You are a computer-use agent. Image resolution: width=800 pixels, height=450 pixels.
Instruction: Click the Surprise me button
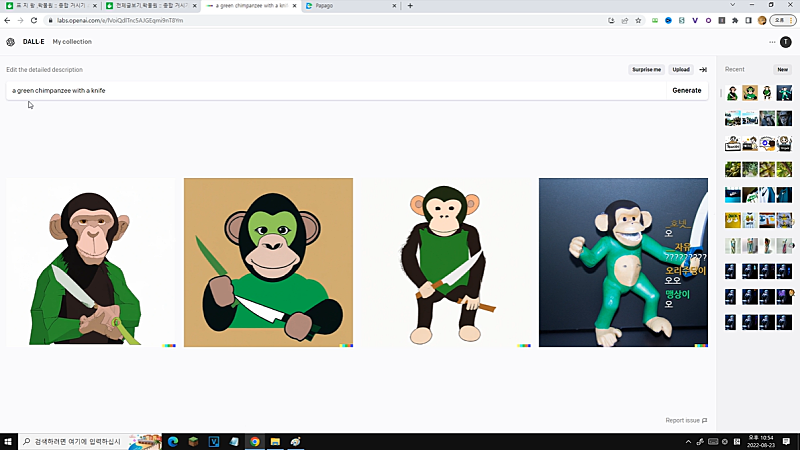(646, 70)
